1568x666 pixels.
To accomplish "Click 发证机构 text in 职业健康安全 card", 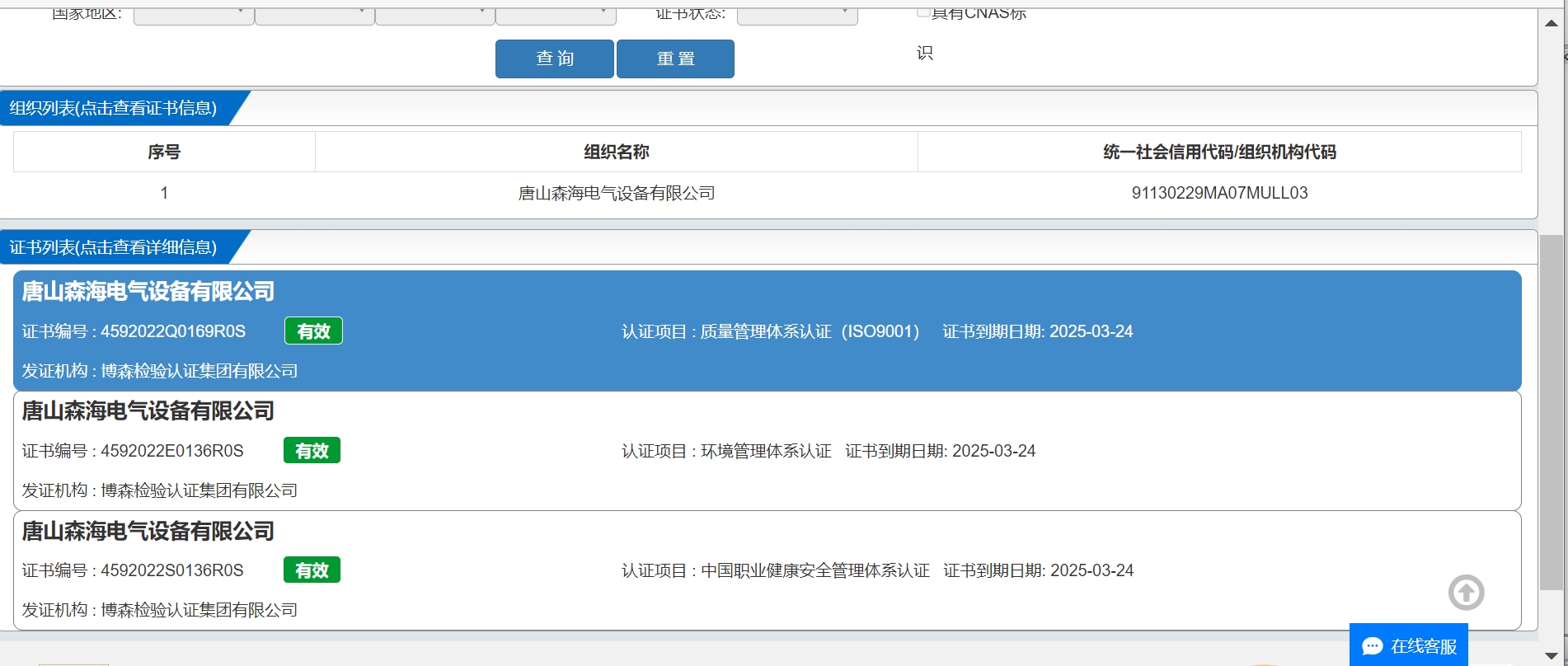I will coord(160,610).
